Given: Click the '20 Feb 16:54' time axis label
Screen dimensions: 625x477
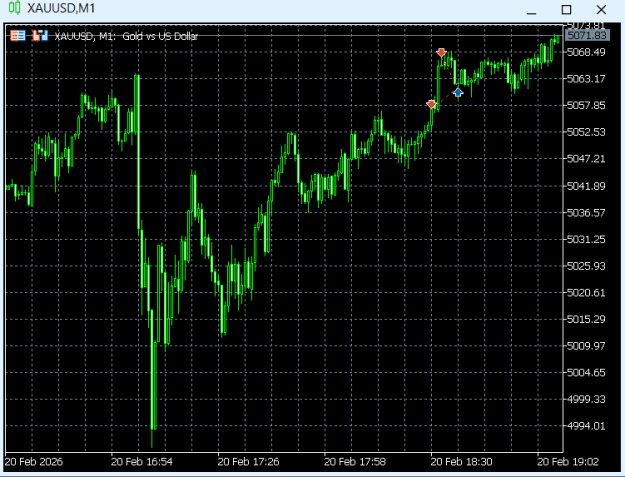Looking at the screenshot, I should tap(142, 462).
